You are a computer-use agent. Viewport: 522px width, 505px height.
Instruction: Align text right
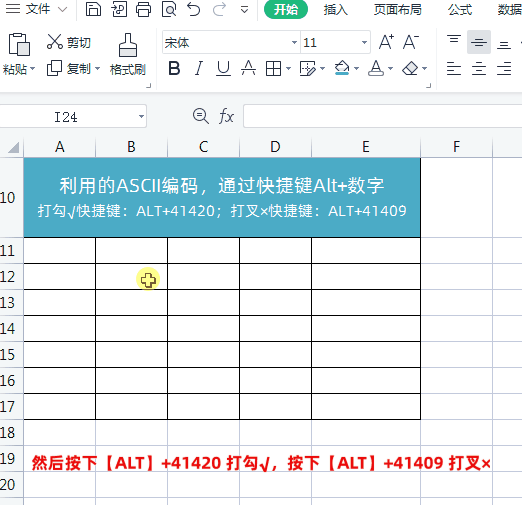[x=504, y=69]
